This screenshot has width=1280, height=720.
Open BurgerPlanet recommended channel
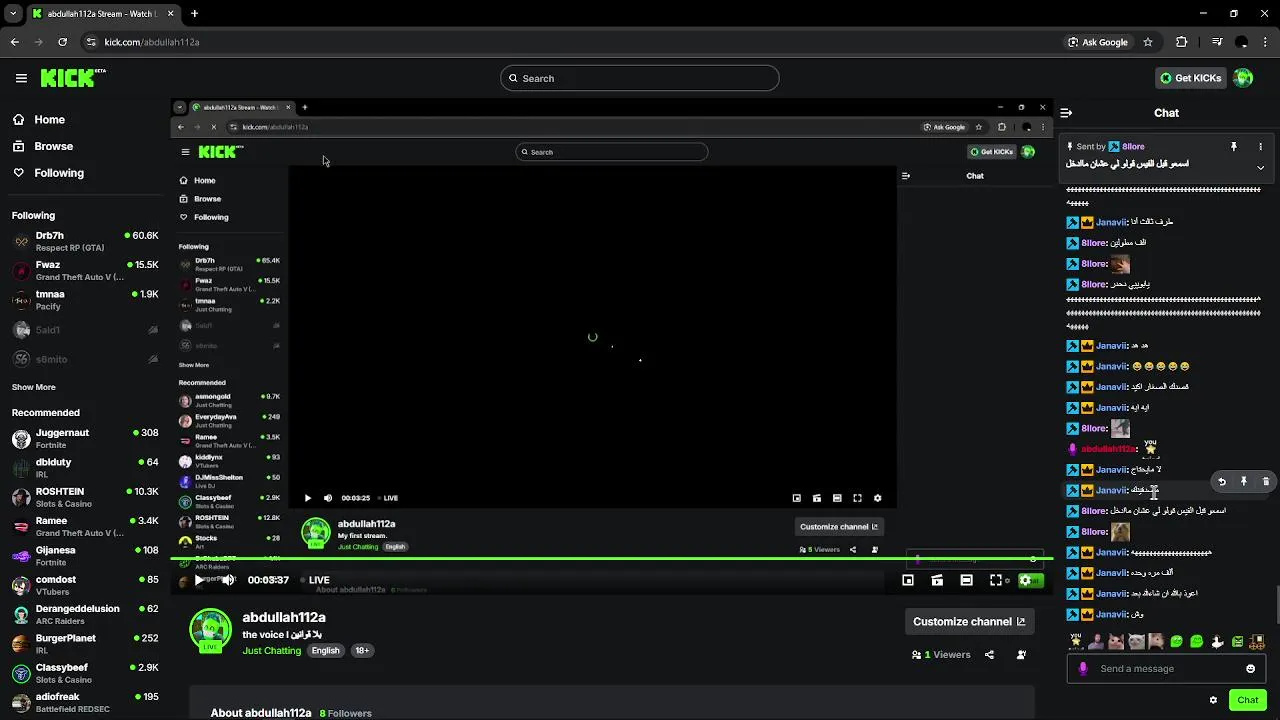click(85, 643)
